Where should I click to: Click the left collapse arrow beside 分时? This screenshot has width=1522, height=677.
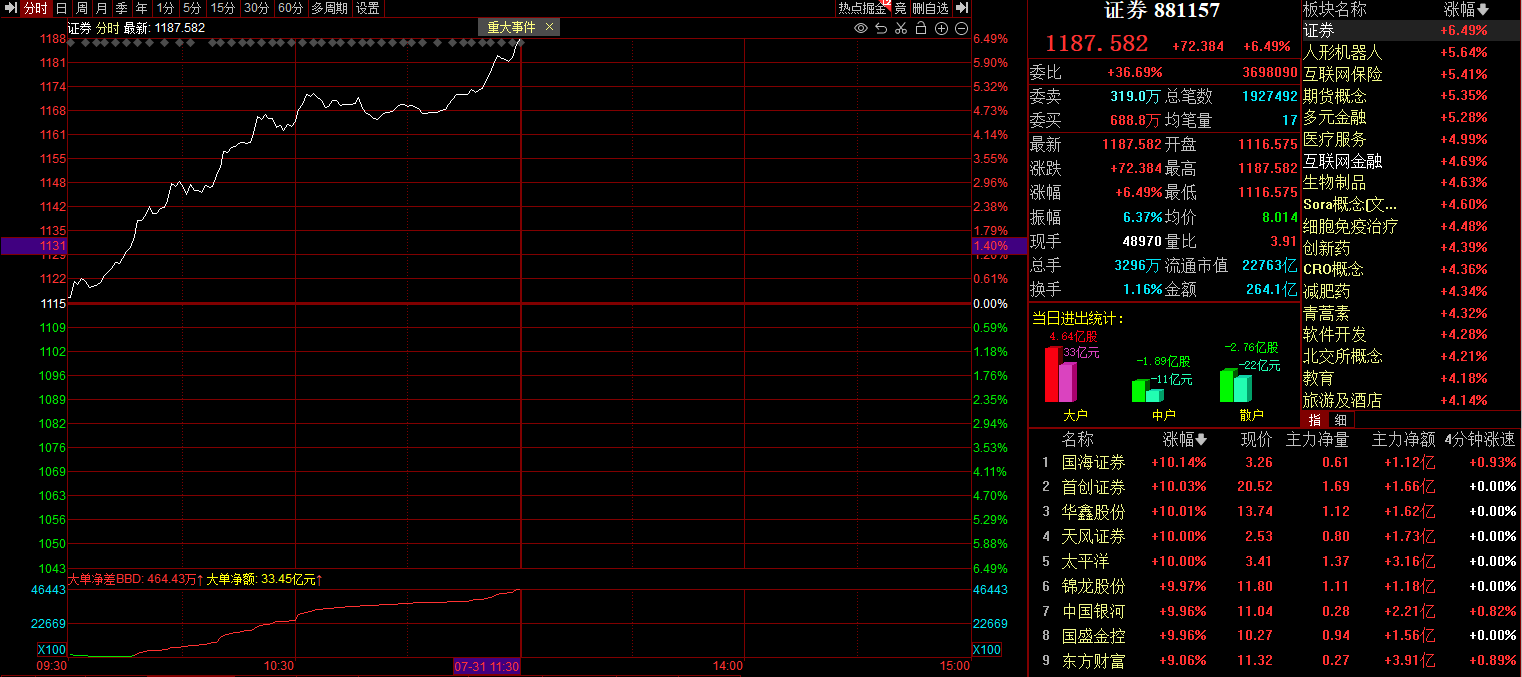(x=10, y=8)
